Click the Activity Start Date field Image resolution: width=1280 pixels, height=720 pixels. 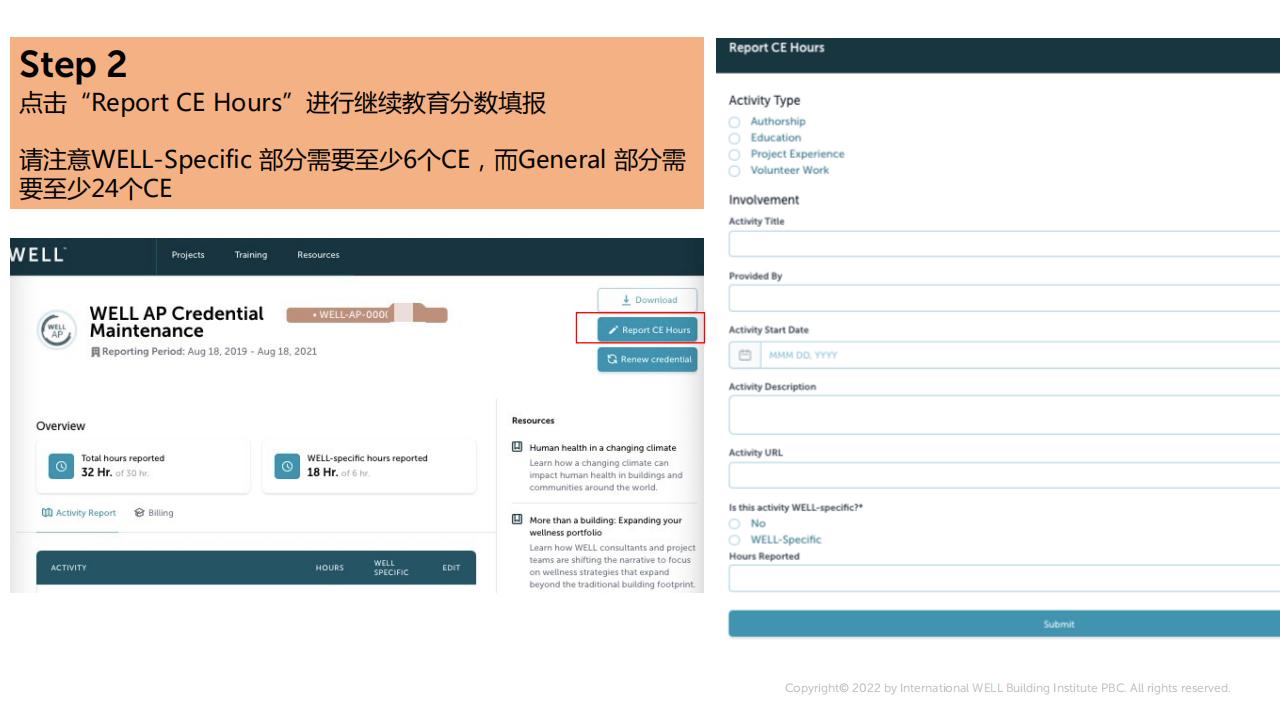tap(1004, 354)
